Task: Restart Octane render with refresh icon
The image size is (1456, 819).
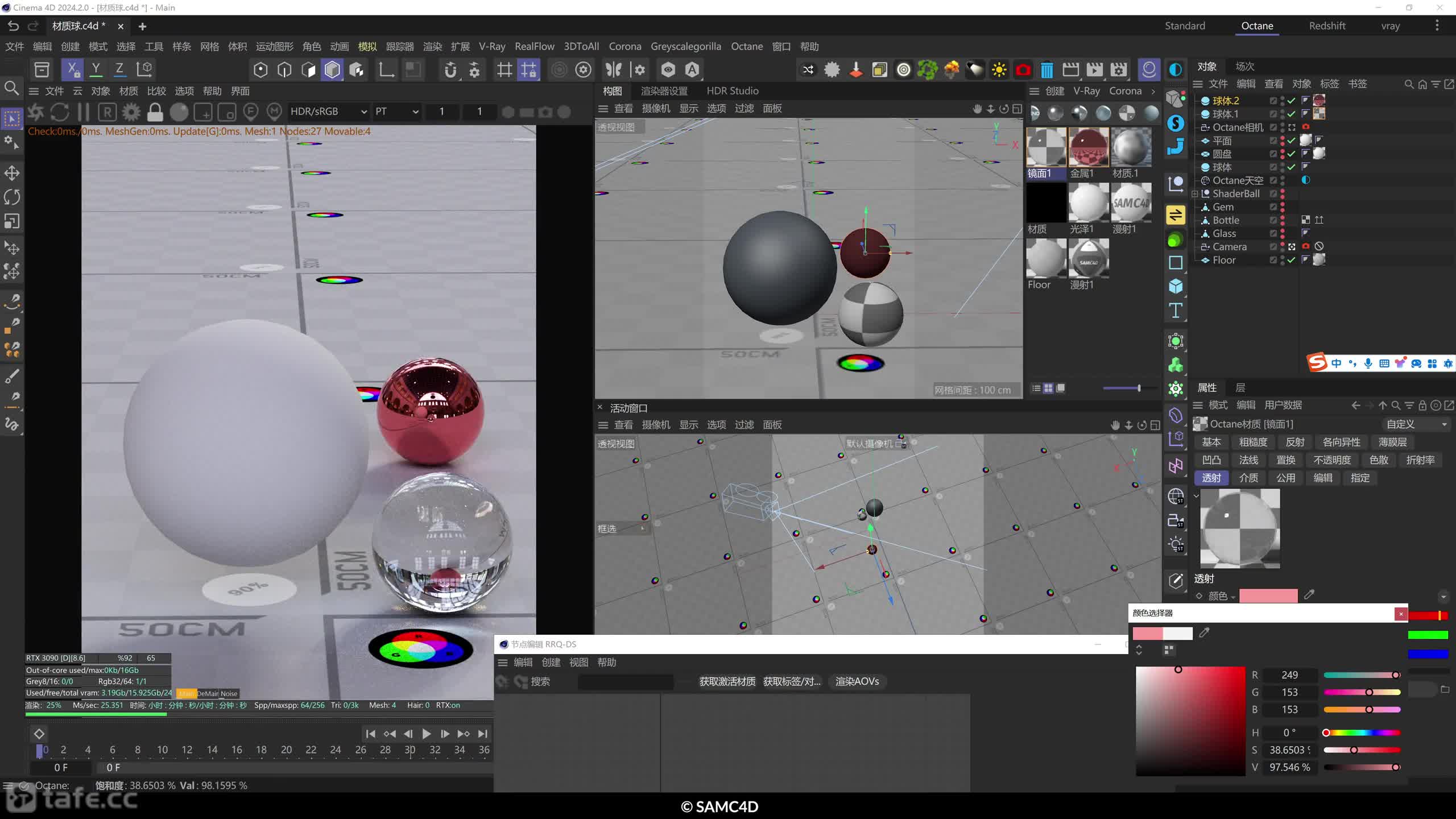Action: point(60,112)
